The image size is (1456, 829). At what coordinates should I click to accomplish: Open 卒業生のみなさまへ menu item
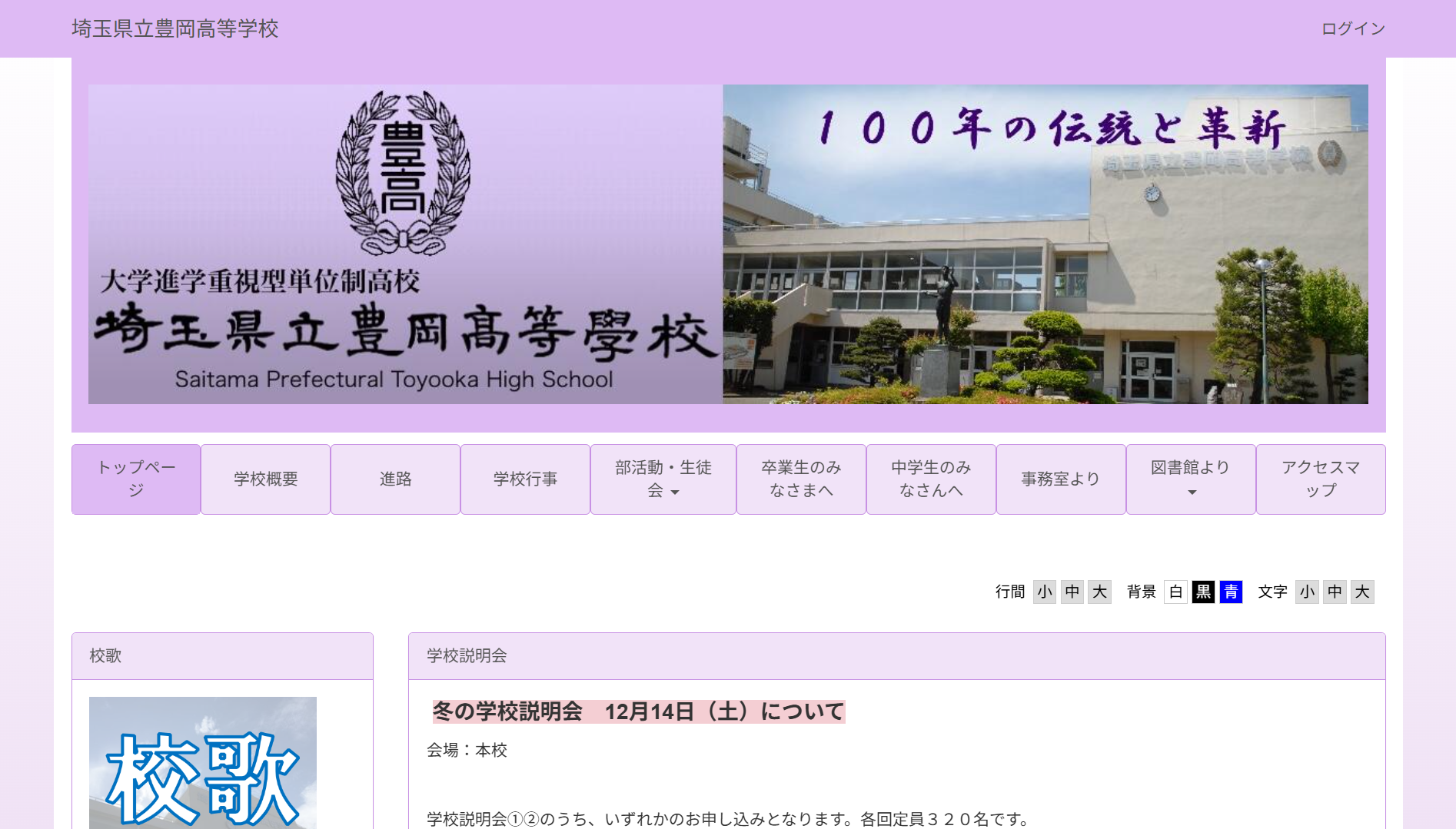(801, 479)
